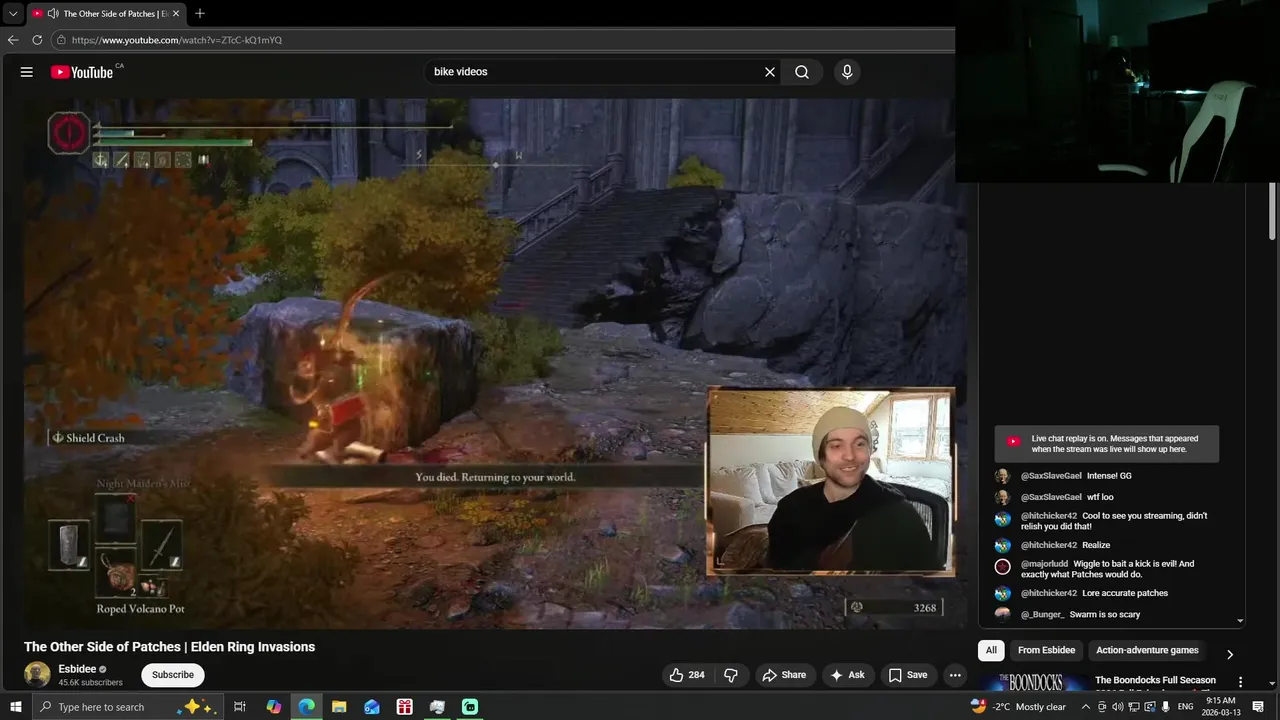Screen dimensions: 1280x720
Task: Switch input language via ENG
Action: point(1185,707)
